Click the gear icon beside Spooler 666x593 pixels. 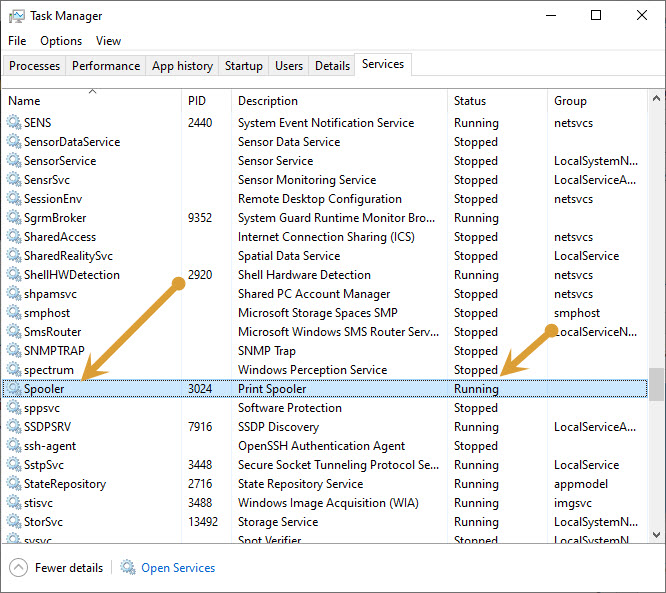(x=14, y=389)
